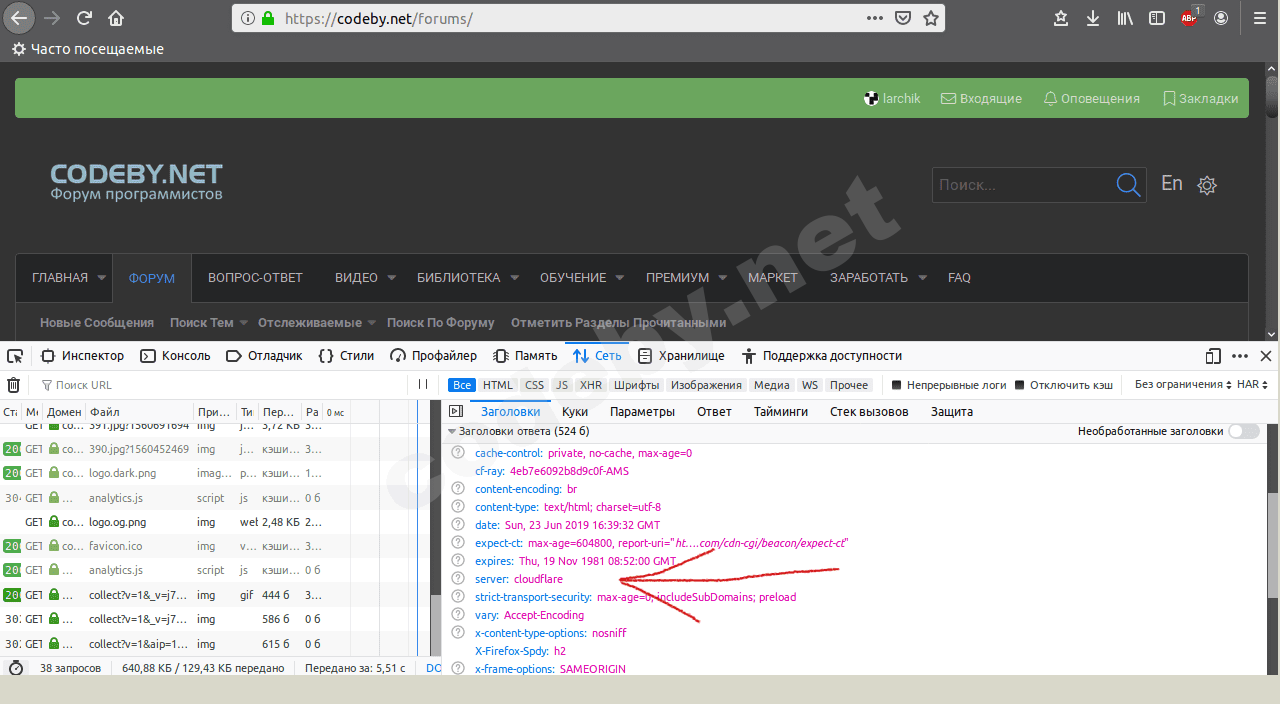
Task: Click the help icon beside server header
Action: pyautogui.click(x=458, y=579)
